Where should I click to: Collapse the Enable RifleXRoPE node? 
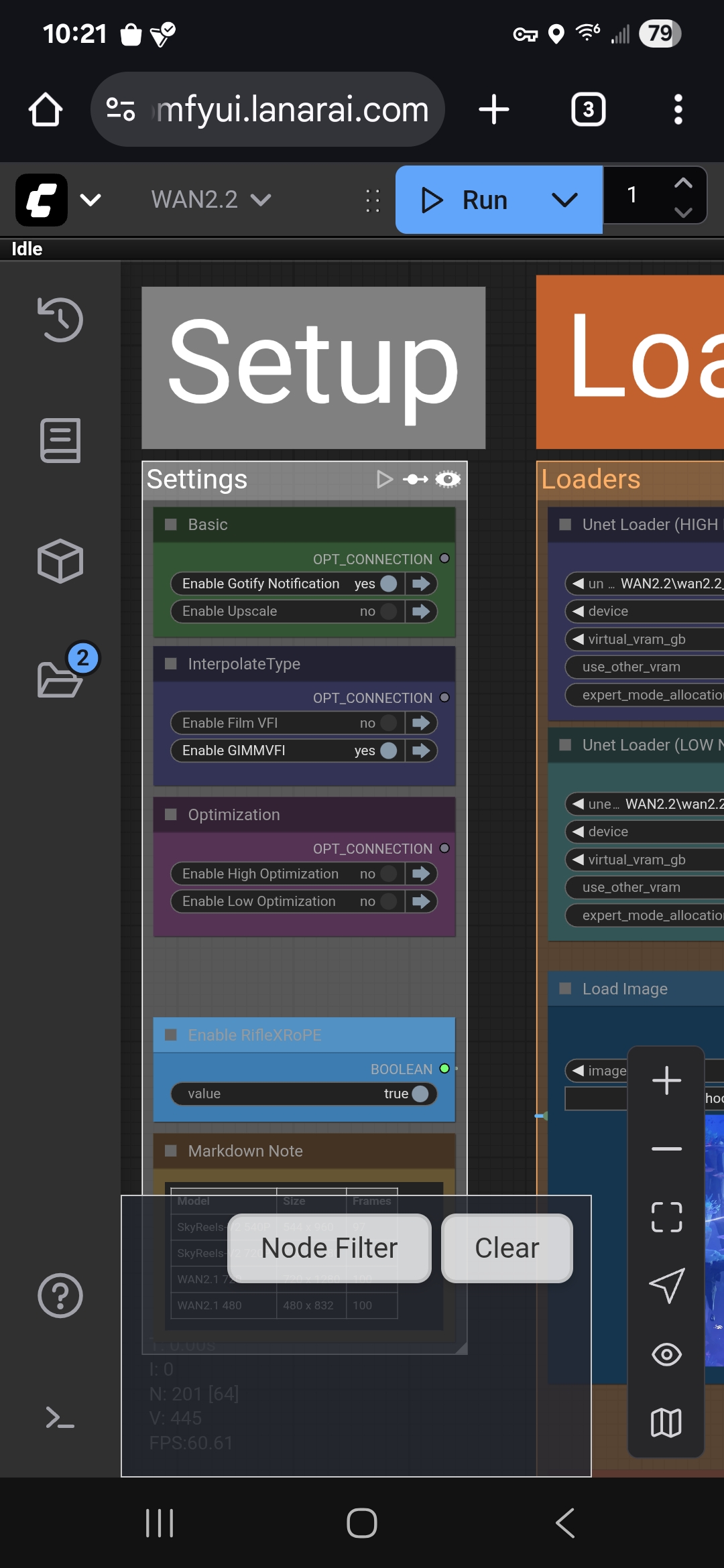point(171,1035)
